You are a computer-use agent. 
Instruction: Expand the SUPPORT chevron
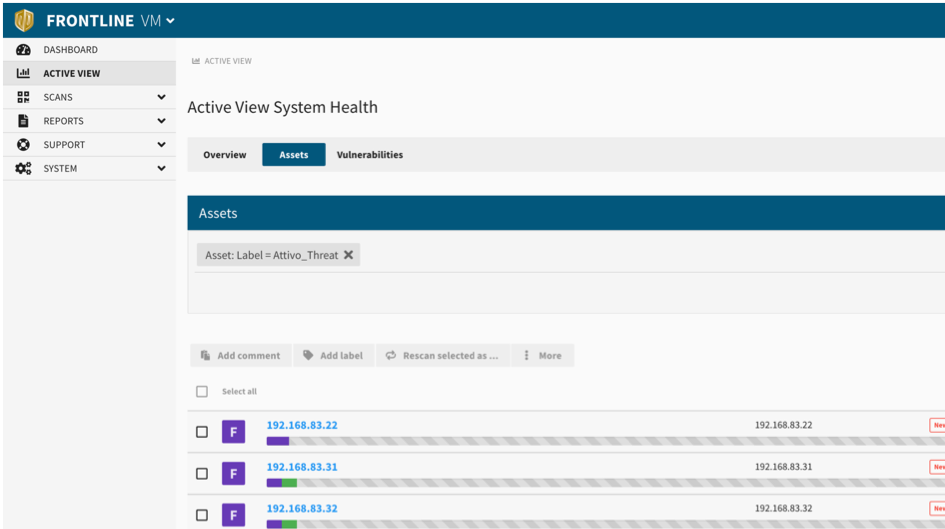point(161,145)
